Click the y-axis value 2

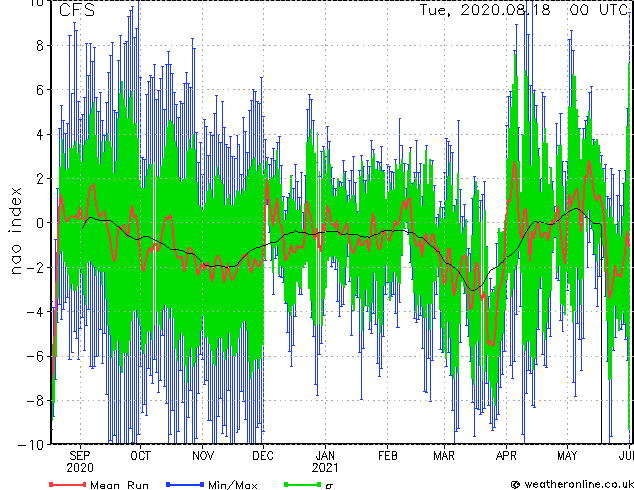pos(40,179)
